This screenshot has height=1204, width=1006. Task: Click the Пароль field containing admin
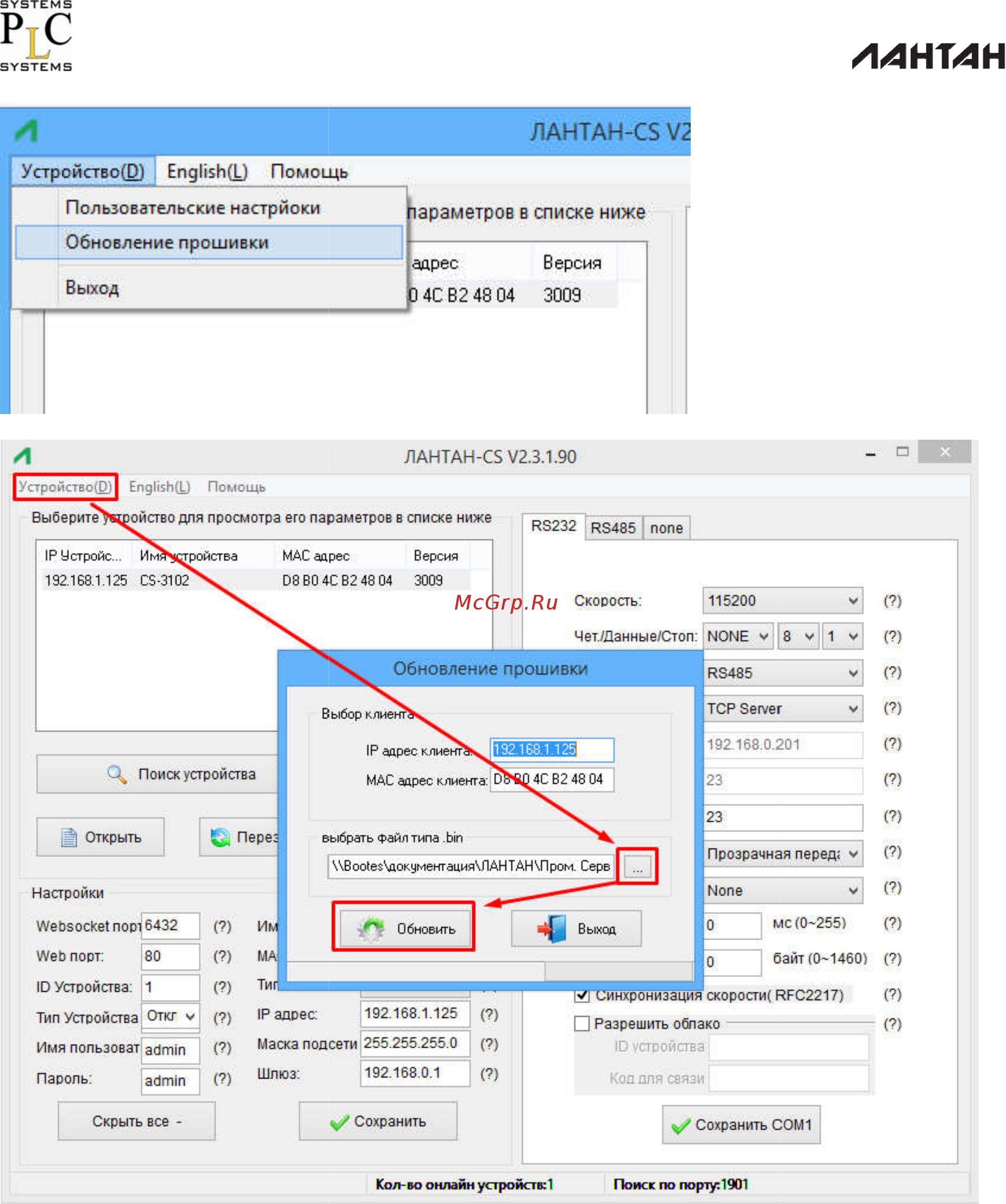click(x=170, y=1081)
